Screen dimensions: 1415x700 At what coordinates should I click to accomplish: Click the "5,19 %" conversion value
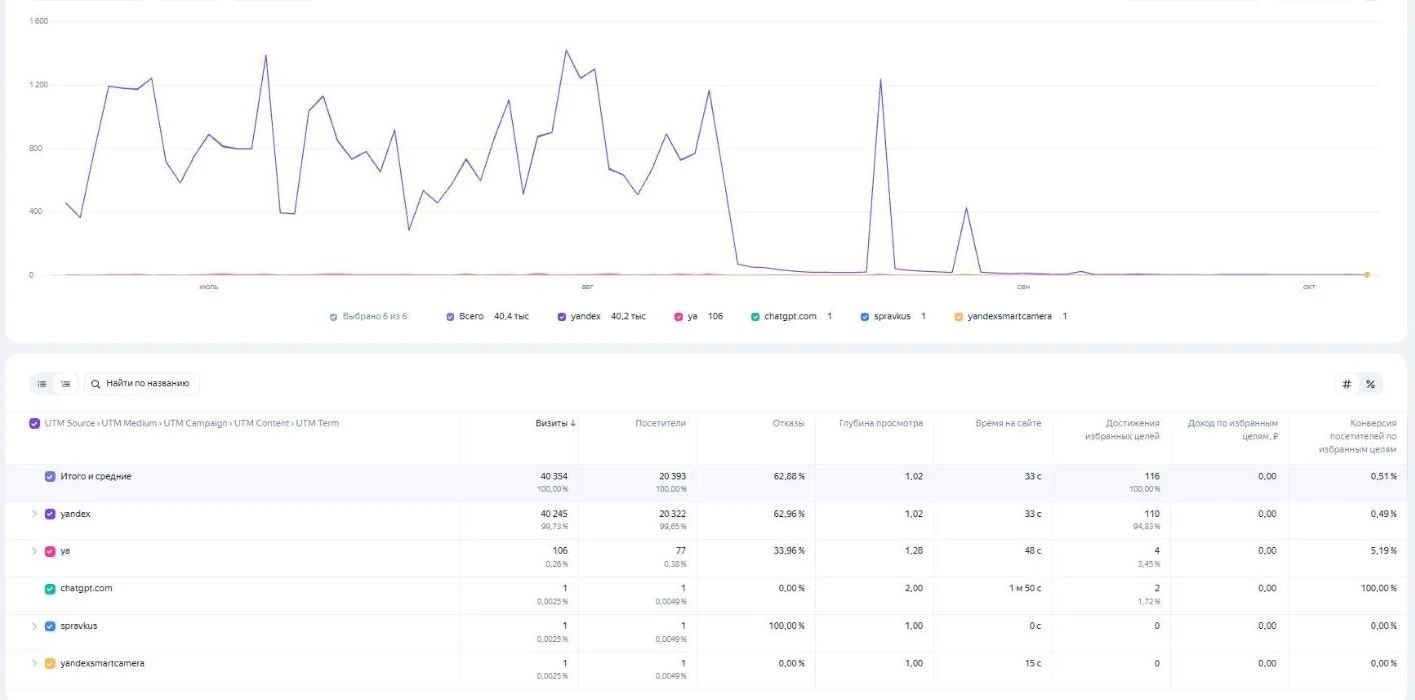point(1384,551)
